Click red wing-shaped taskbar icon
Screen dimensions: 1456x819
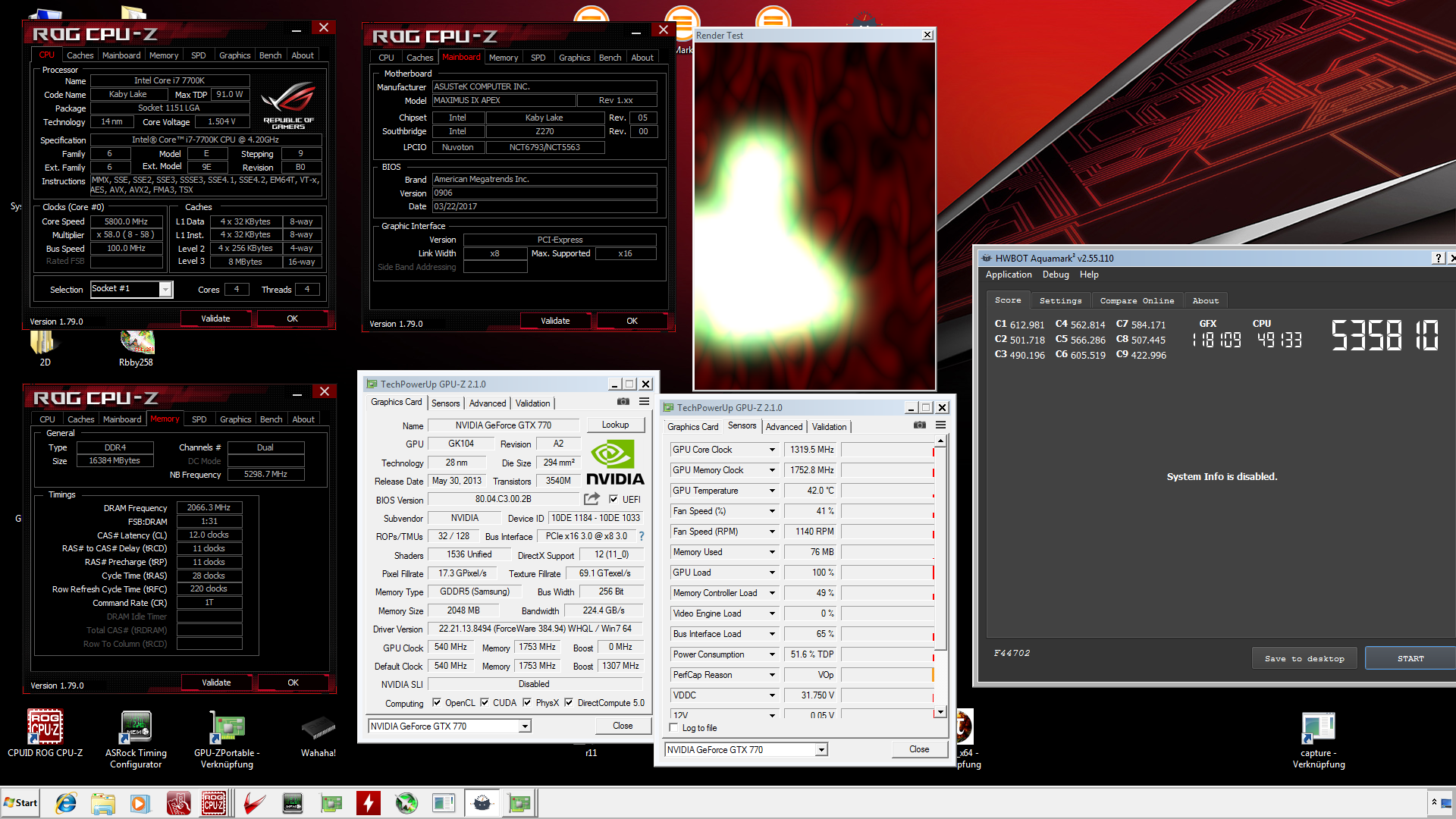point(254,803)
